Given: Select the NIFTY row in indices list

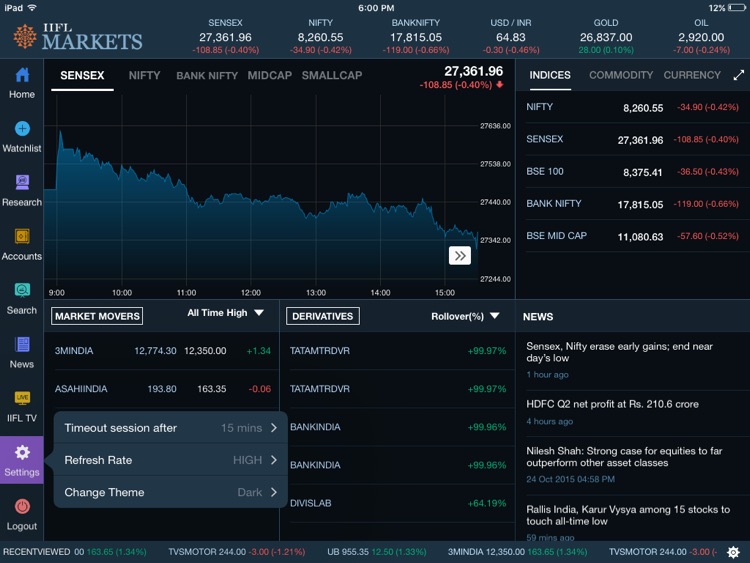Looking at the screenshot, I should tap(632, 107).
